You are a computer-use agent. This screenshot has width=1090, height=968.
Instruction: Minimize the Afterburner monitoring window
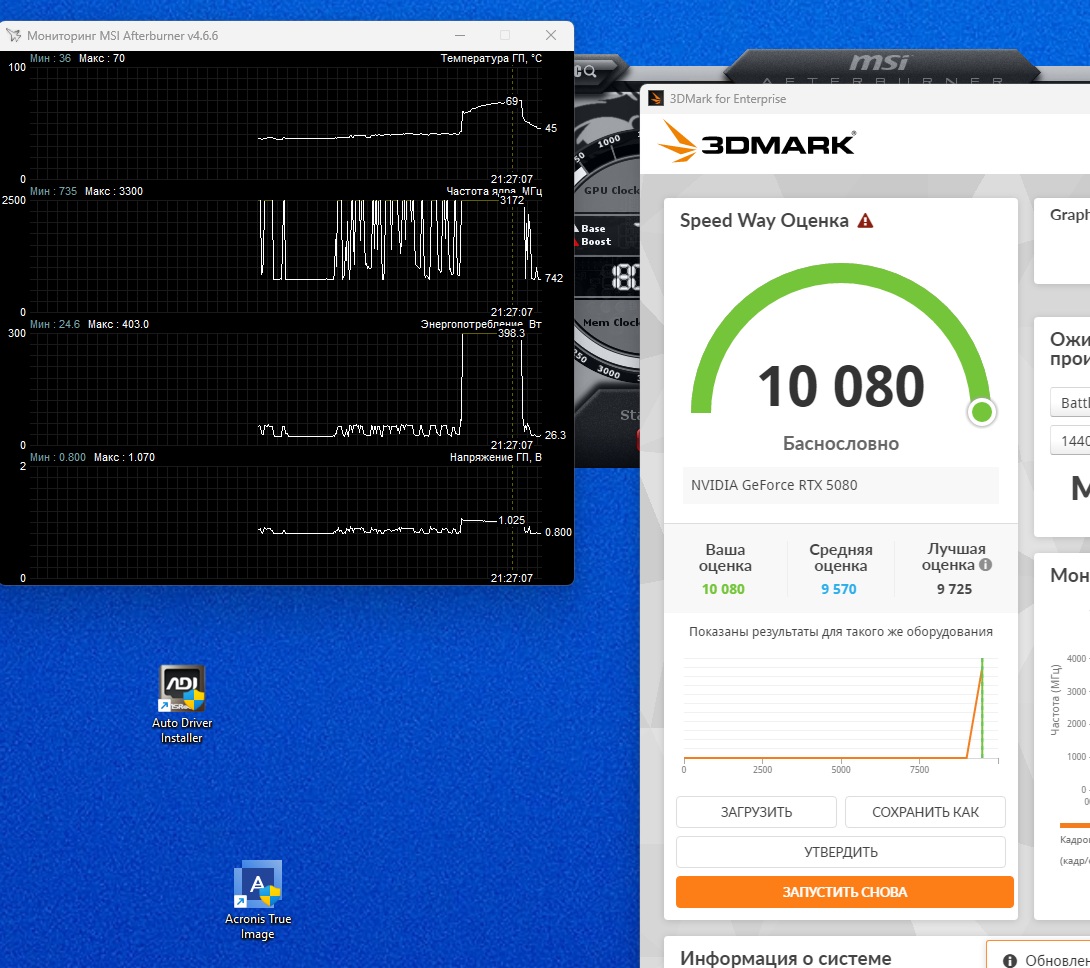pyautogui.click(x=459, y=35)
